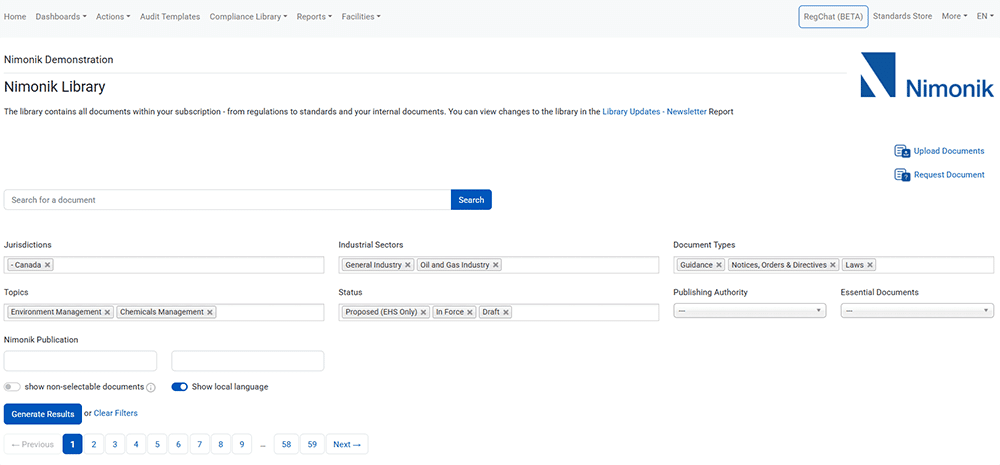Click the Nimonik logo
The width and height of the screenshot is (1000, 465).
pos(927,75)
